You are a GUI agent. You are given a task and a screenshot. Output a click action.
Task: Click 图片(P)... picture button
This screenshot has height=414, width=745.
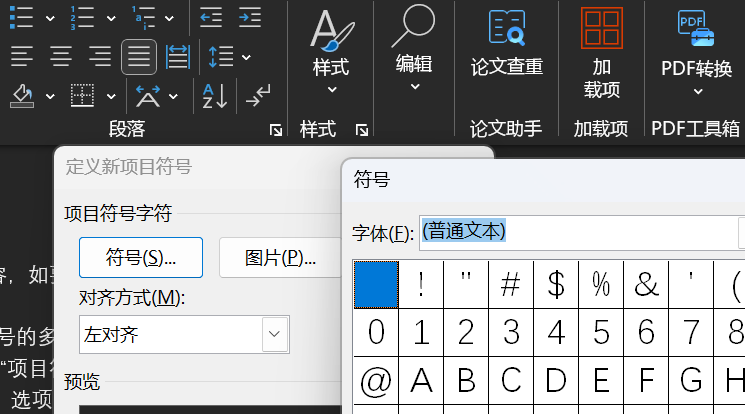(280, 258)
